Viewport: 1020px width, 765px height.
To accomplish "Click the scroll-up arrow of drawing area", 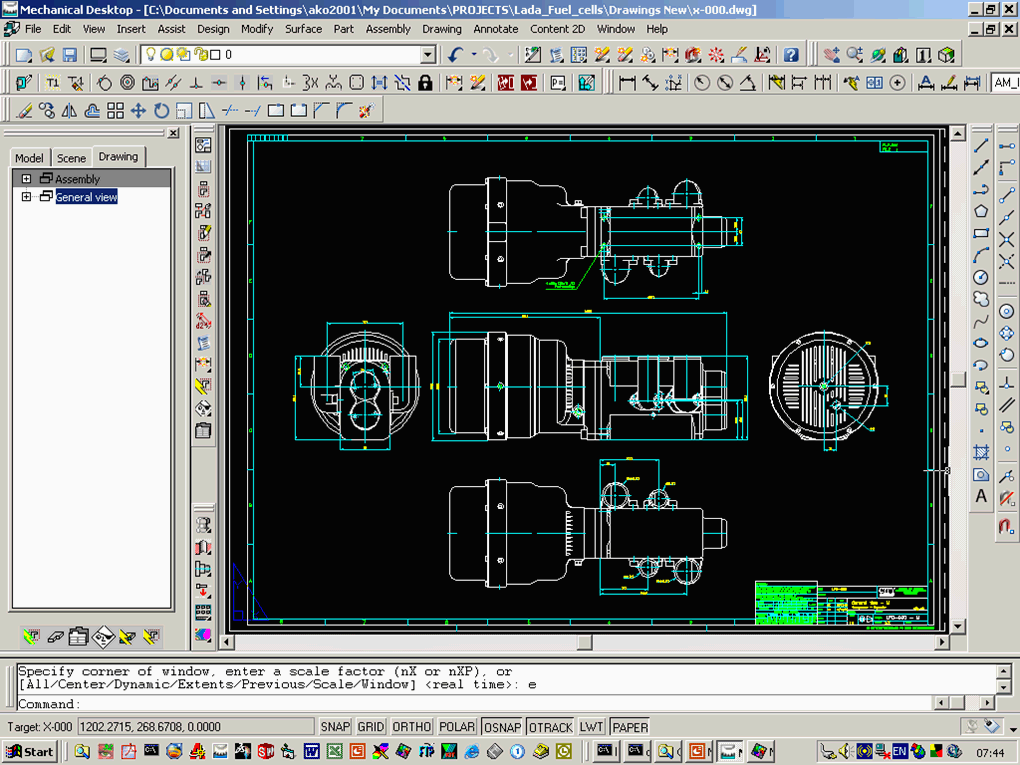I will [x=958, y=135].
